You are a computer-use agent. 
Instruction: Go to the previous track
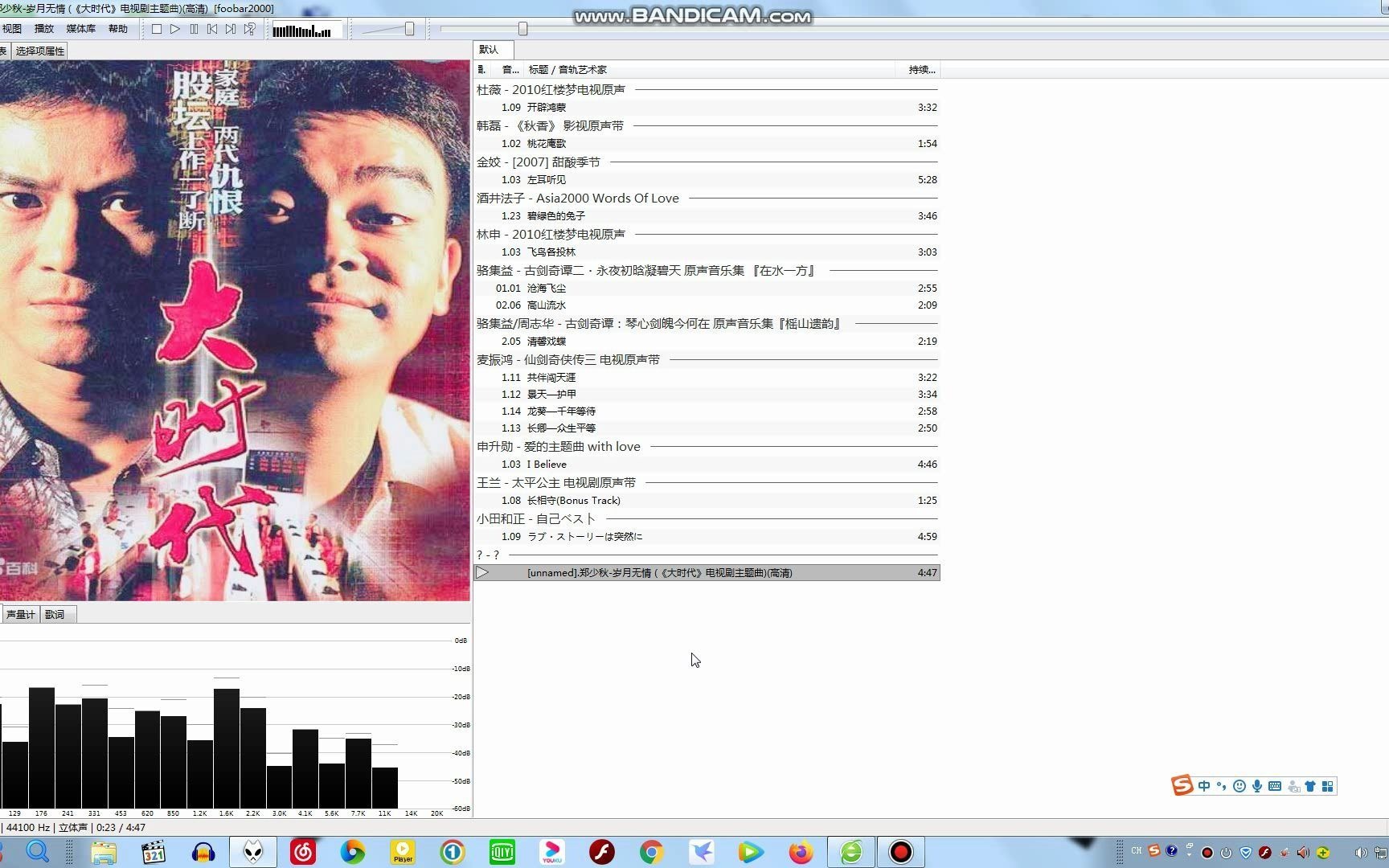click(x=212, y=29)
